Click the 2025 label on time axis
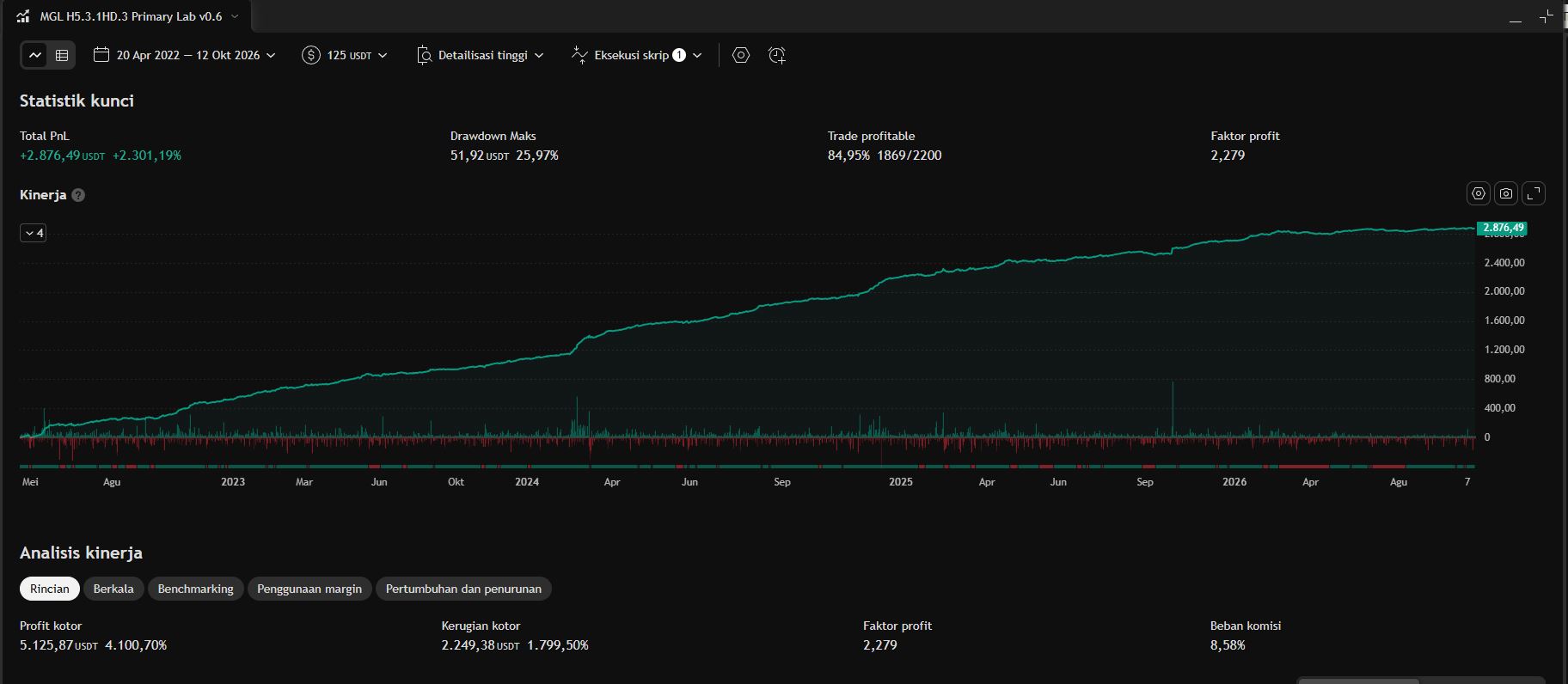Image resolution: width=1568 pixels, height=684 pixels. click(901, 482)
